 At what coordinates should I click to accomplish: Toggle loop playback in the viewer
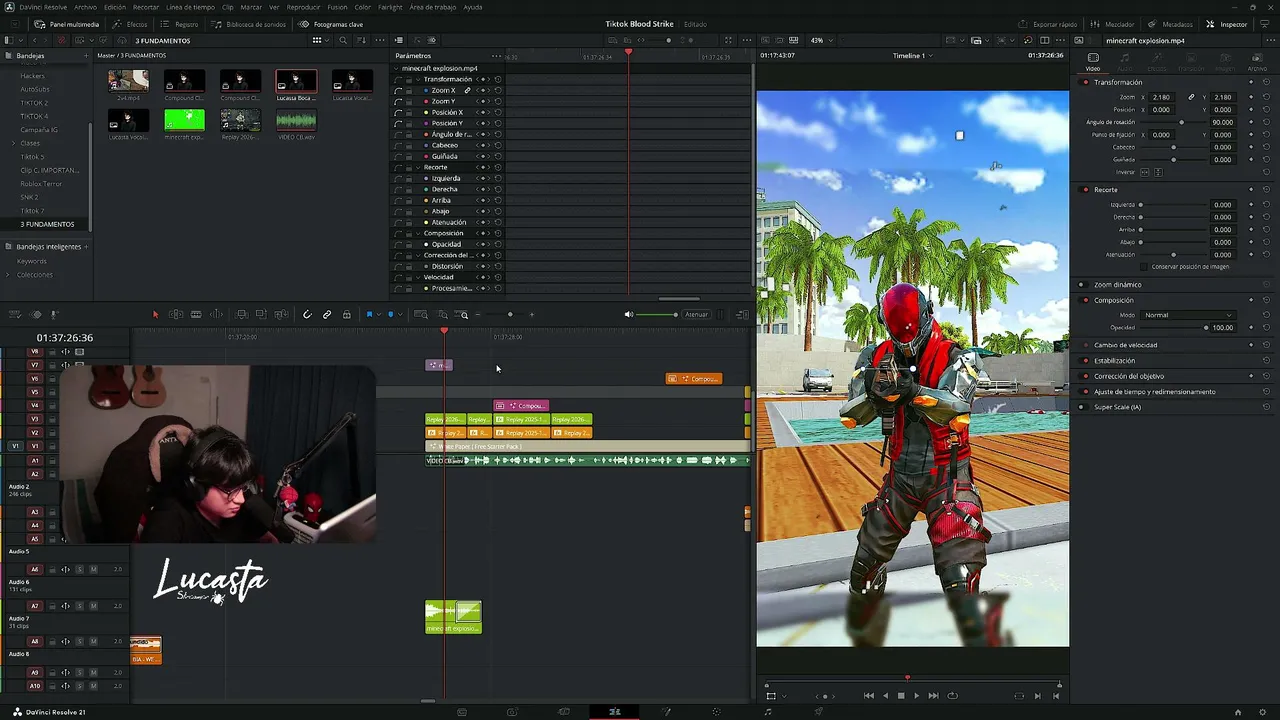click(x=952, y=696)
